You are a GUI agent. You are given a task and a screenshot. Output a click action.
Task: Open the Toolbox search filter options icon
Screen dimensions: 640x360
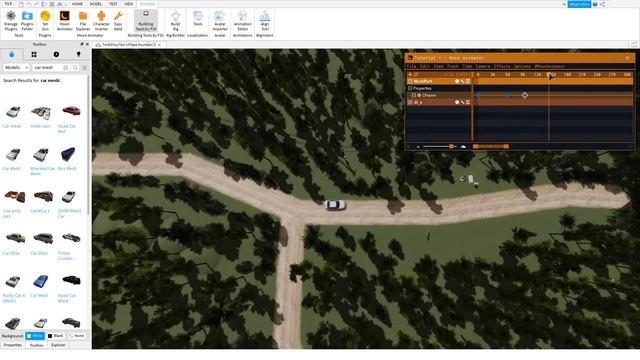(84, 67)
